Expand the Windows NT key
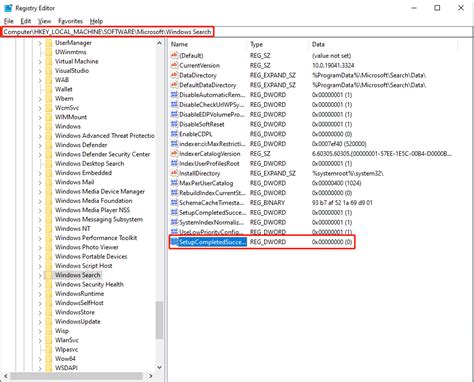This screenshot has width=474, height=382. (40, 229)
